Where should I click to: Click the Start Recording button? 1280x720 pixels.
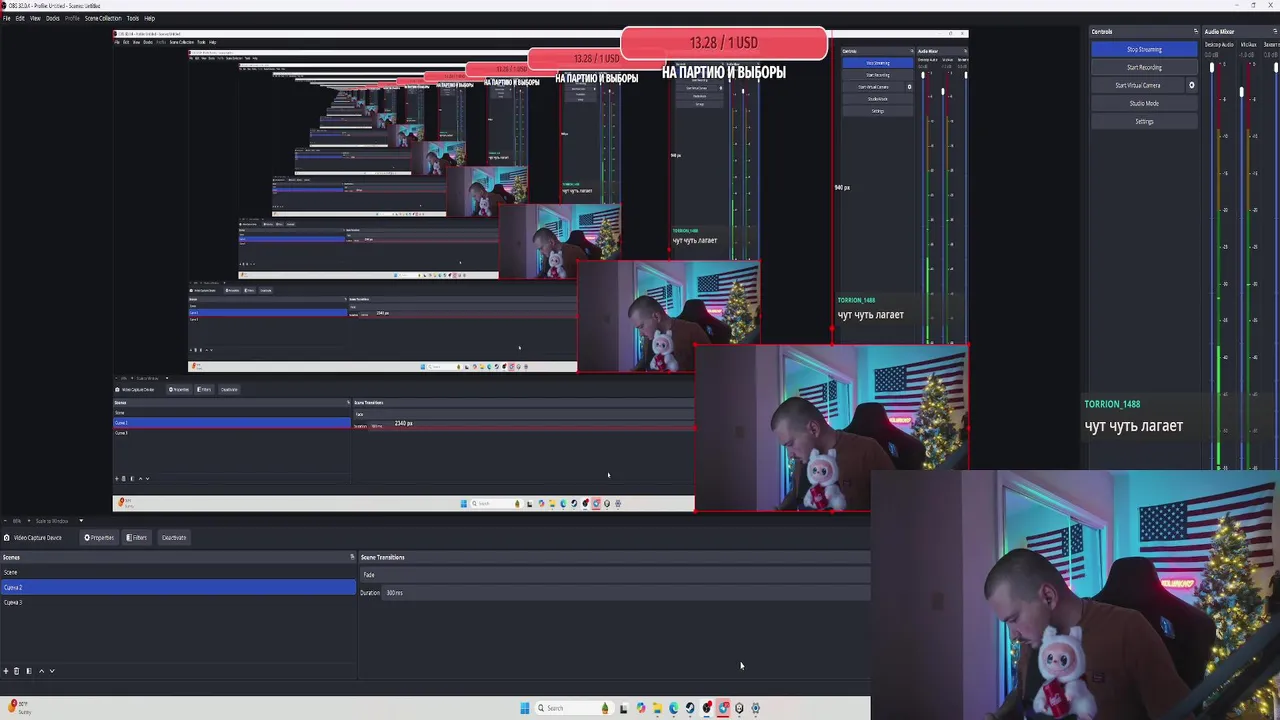point(1144,67)
